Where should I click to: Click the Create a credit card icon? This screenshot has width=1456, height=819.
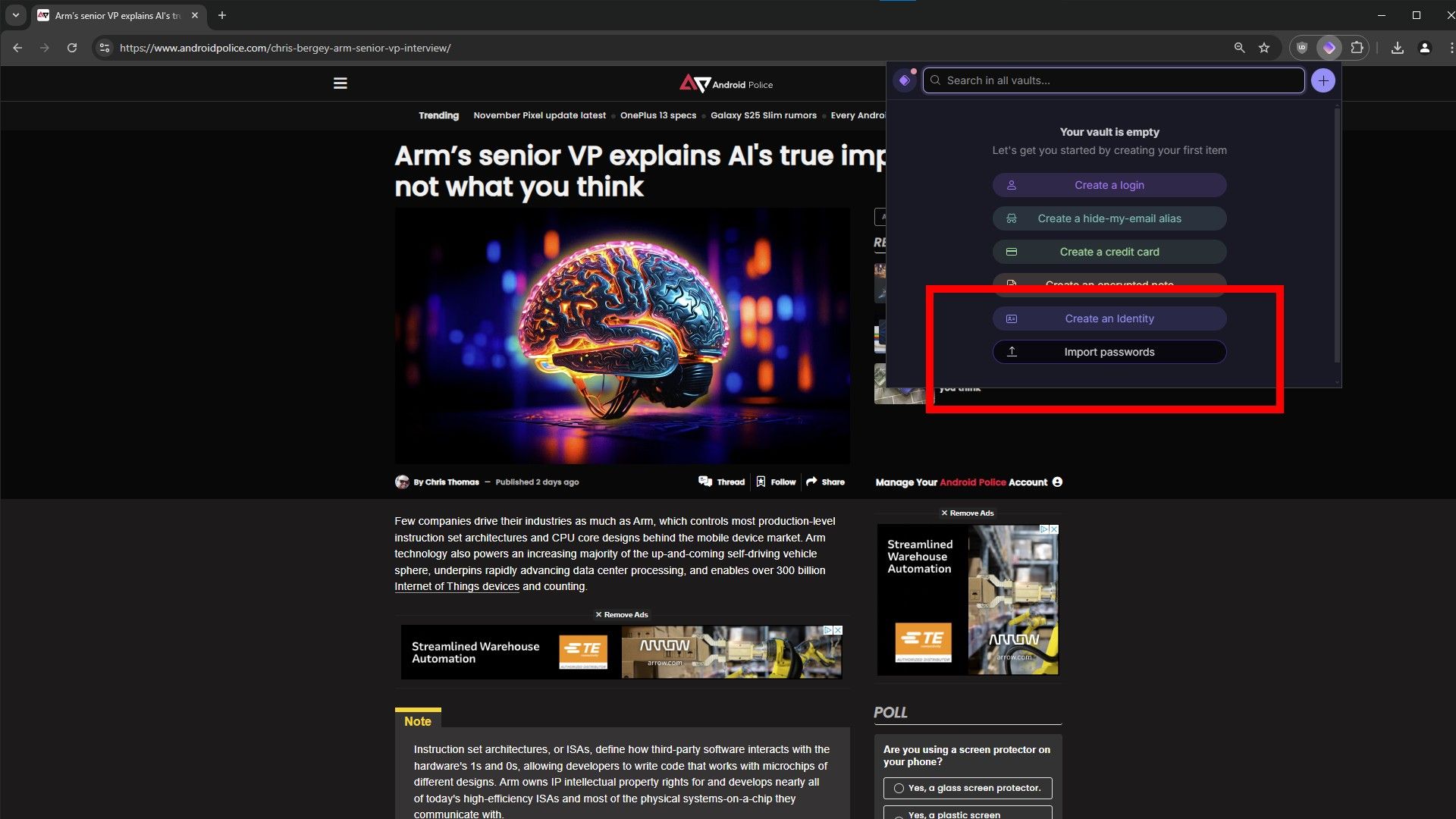[x=1013, y=251]
